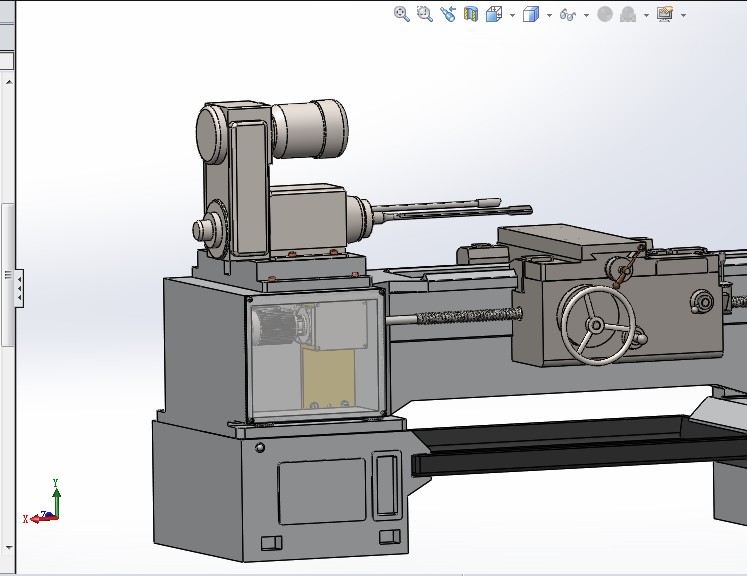Click the Apply Scene icon

[x=628, y=14]
